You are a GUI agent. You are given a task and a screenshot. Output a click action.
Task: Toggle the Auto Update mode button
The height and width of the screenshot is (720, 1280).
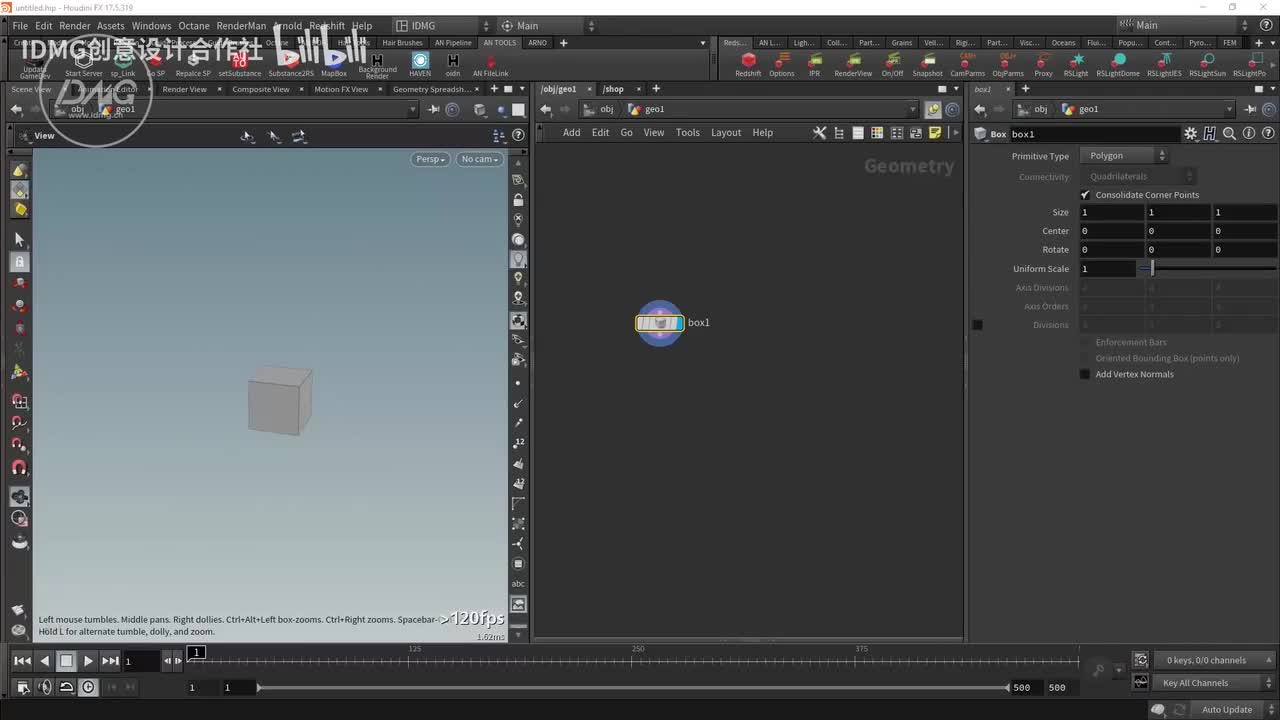coord(1227,710)
